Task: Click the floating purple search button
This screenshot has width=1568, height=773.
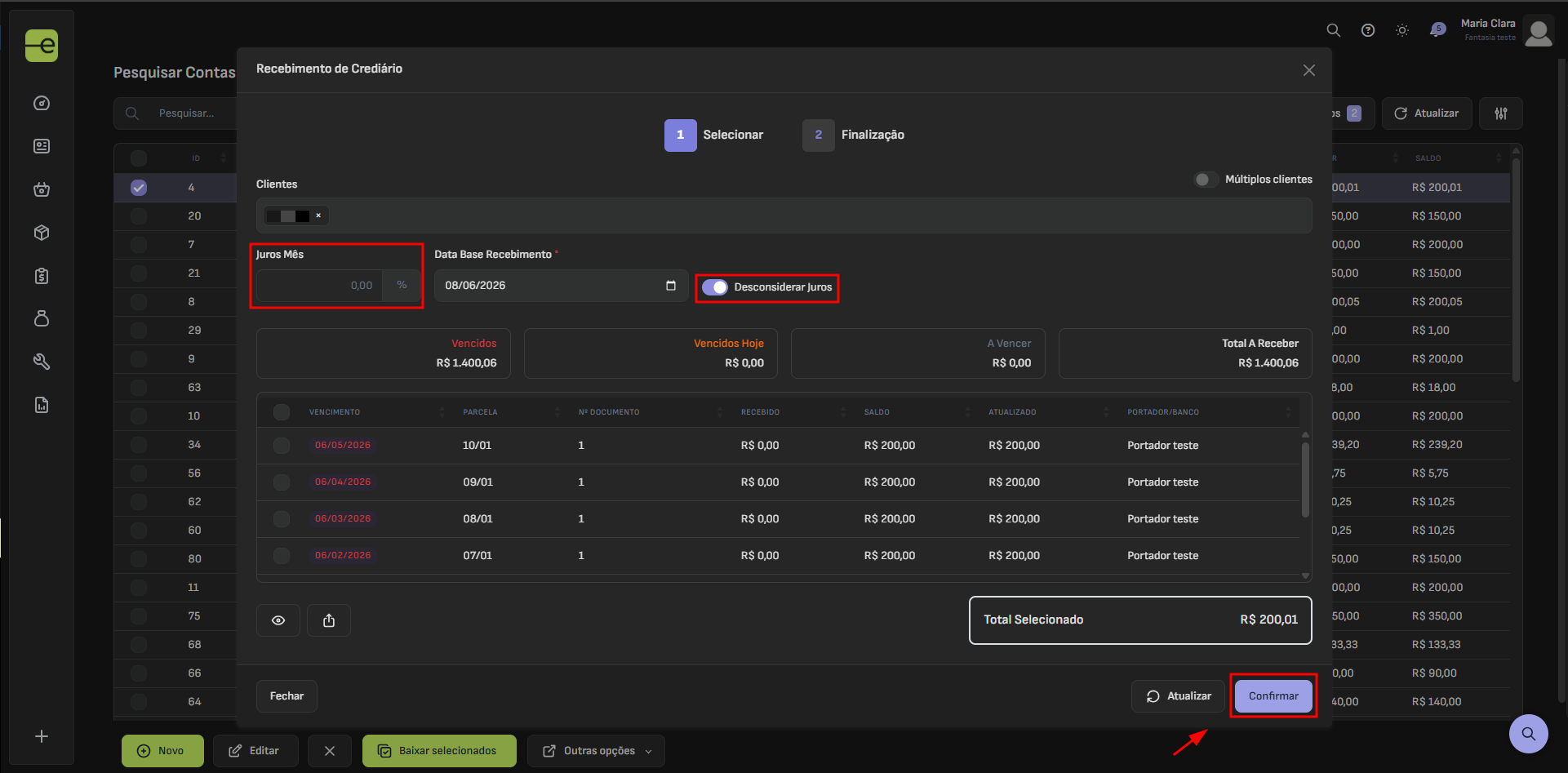Action: point(1529,734)
